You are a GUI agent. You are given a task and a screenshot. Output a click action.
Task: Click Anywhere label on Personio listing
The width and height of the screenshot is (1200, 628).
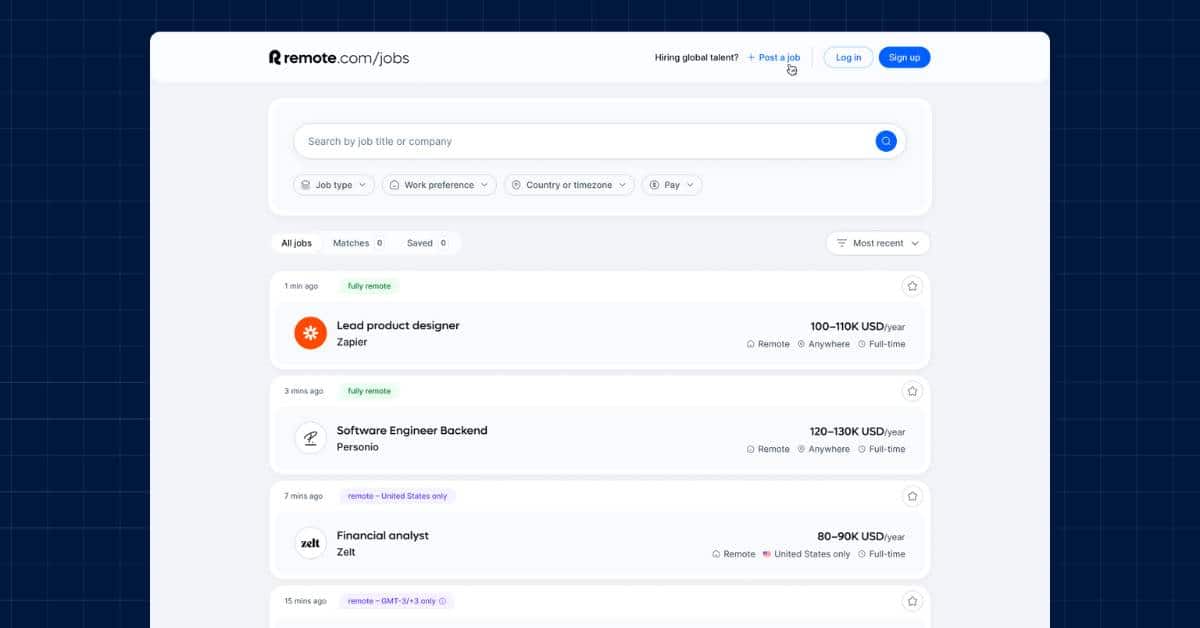click(823, 449)
